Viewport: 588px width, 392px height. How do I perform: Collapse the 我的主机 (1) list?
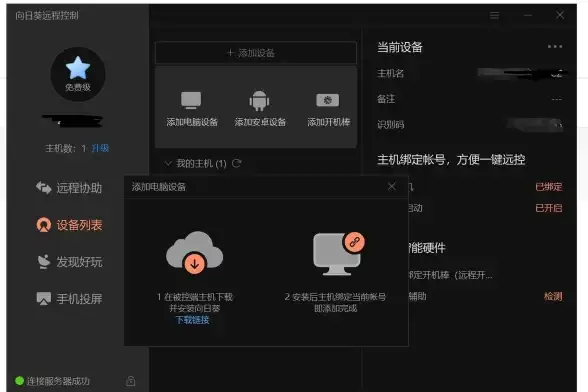[x=168, y=163]
